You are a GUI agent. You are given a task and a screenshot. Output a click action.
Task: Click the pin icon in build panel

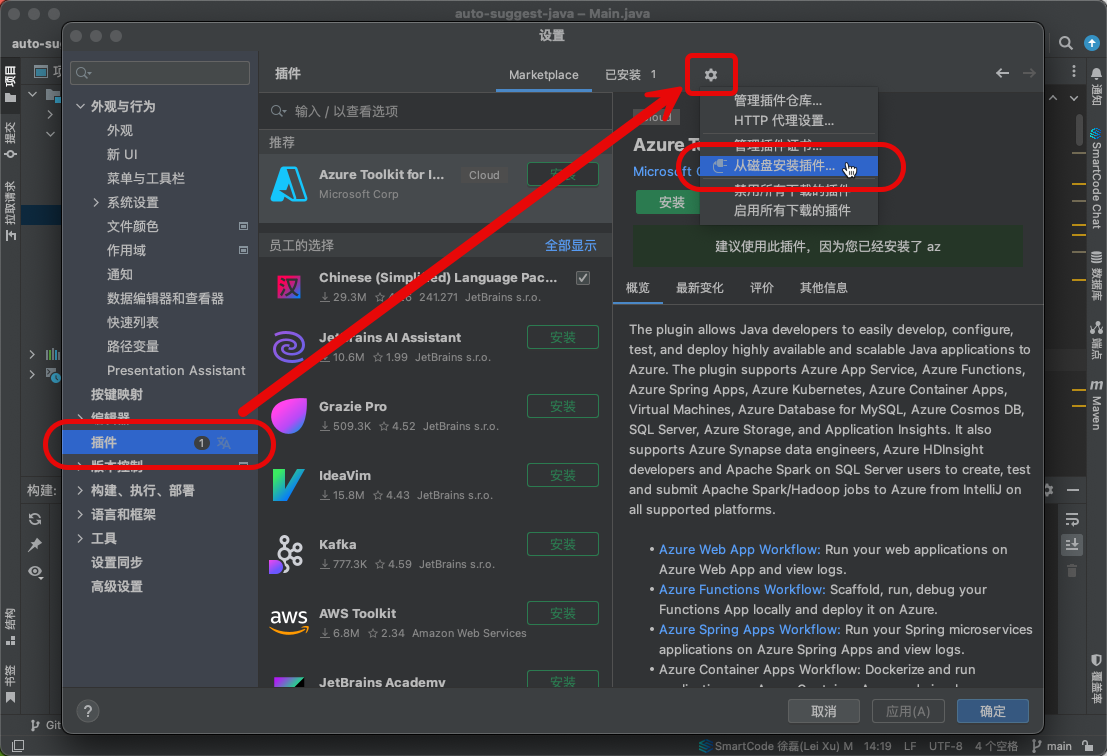click(x=35, y=545)
